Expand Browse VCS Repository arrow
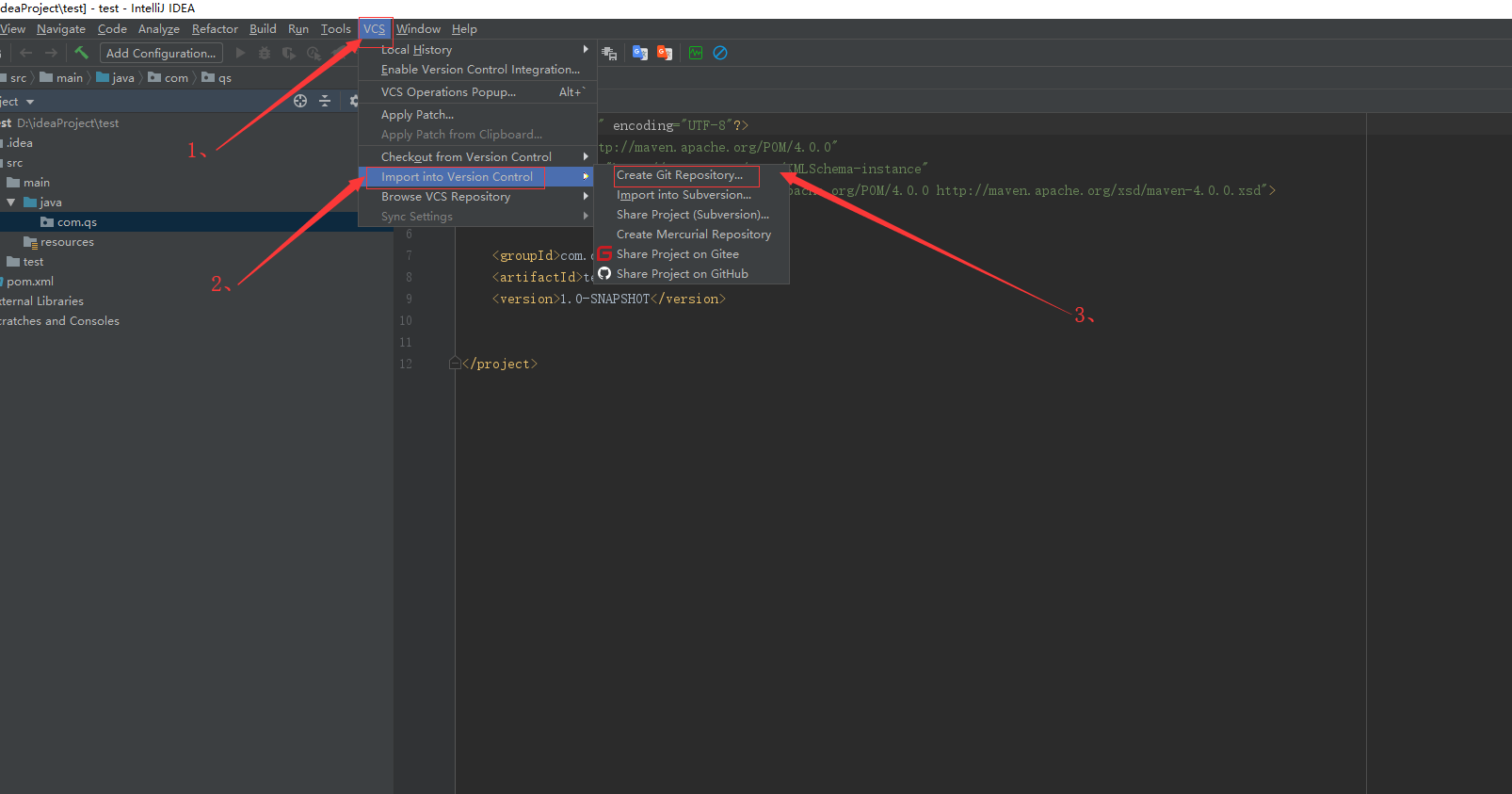Screen dimensions: 1512x794 (x=586, y=196)
